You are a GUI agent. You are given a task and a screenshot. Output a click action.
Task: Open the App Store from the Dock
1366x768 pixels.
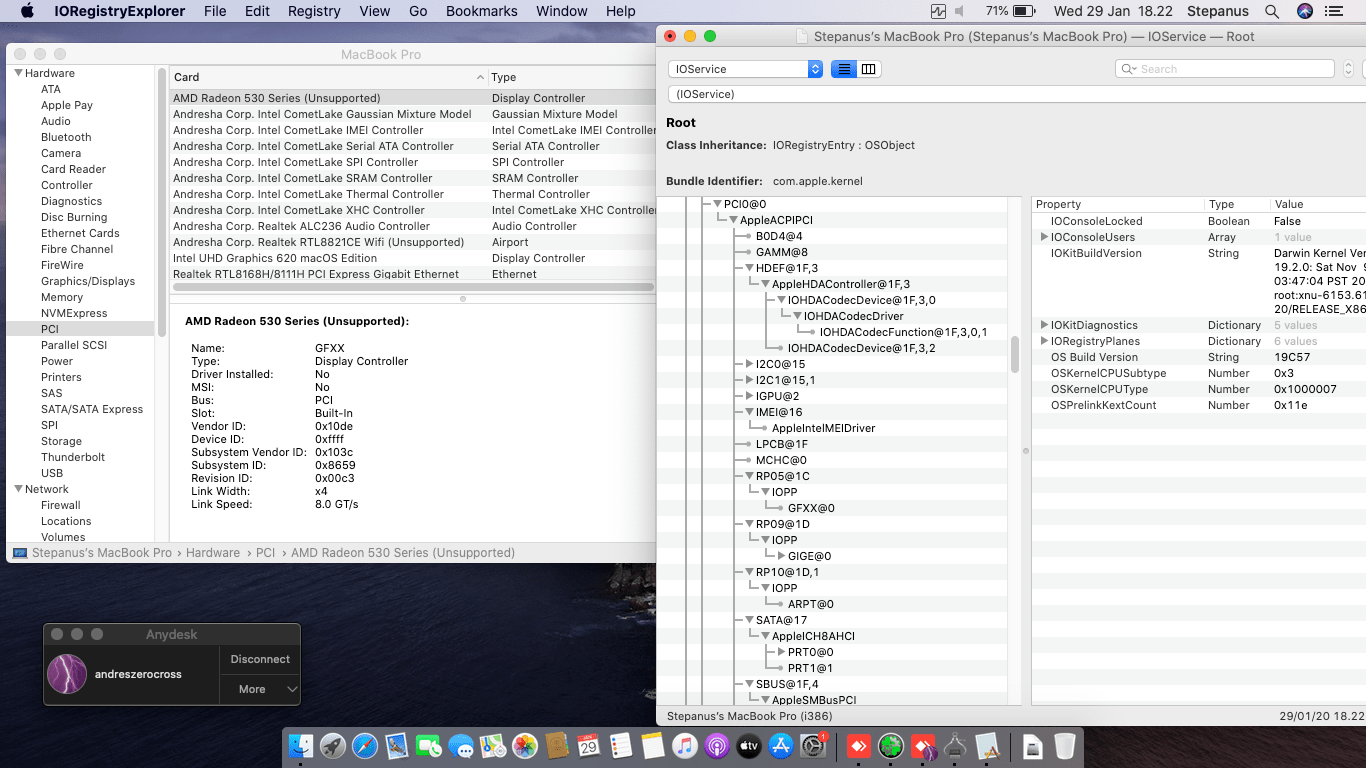pos(781,746)
